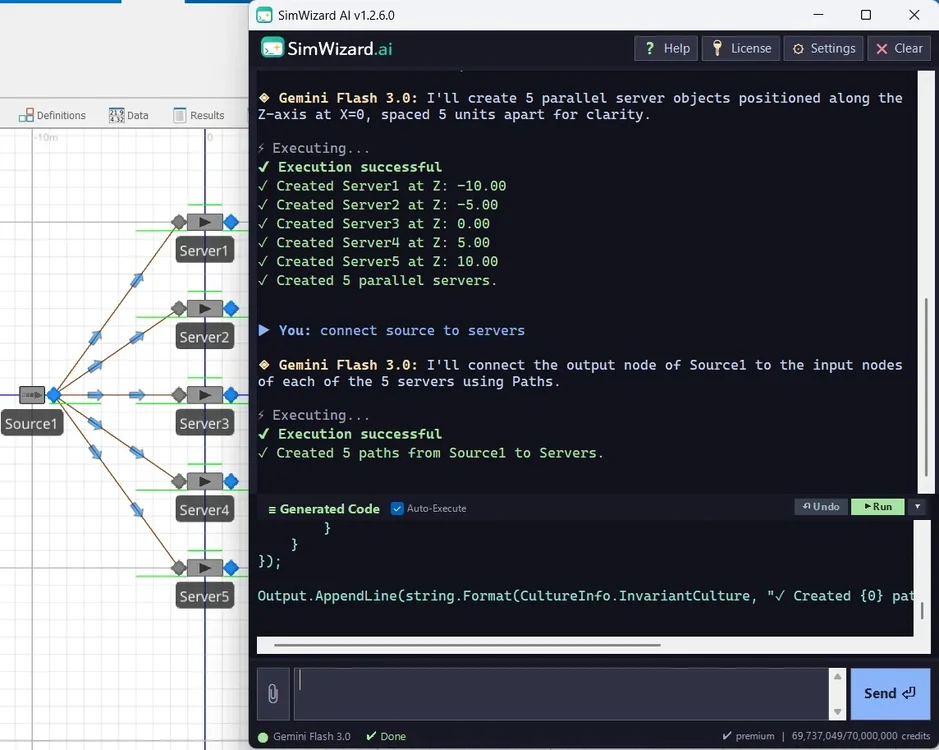
Task: Switch to the Results tab
Action: coord(199,115)
